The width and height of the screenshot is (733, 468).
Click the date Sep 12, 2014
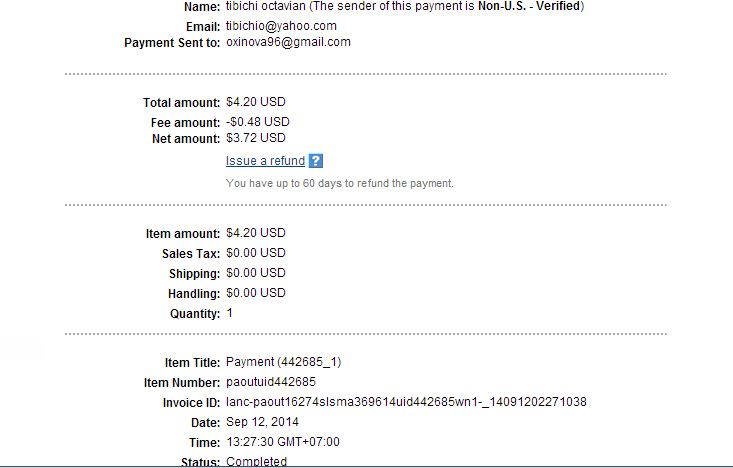coord(262,422)
